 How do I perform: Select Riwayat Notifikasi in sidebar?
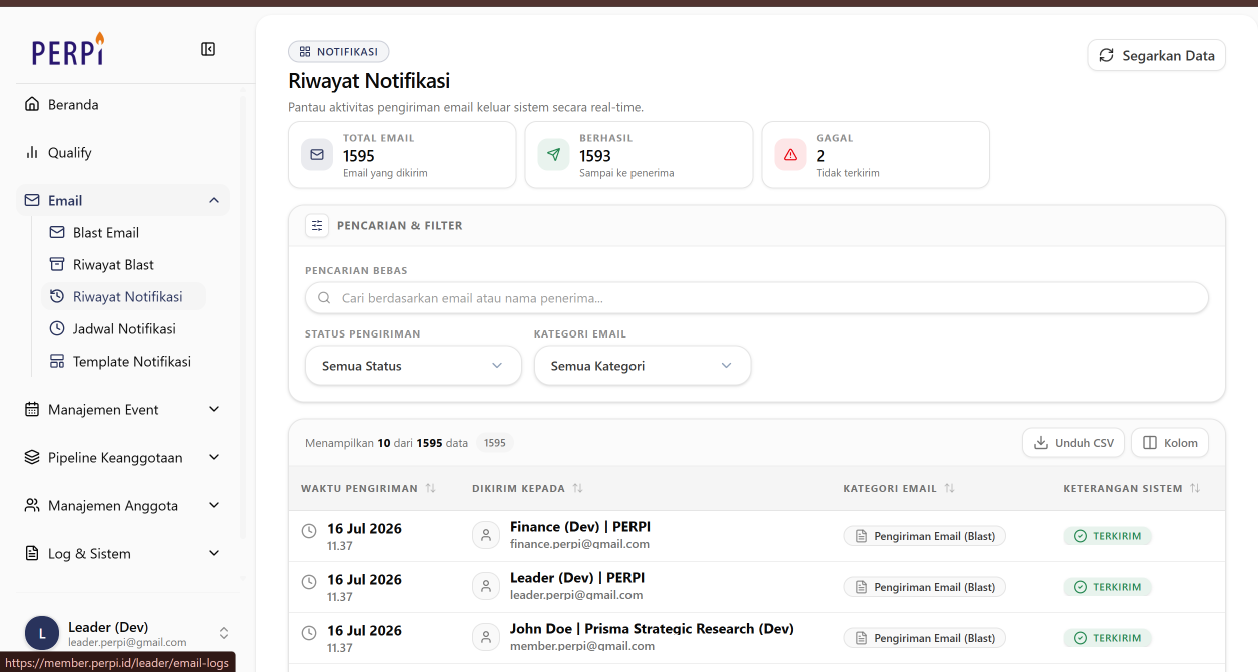[x=123, y=296]
